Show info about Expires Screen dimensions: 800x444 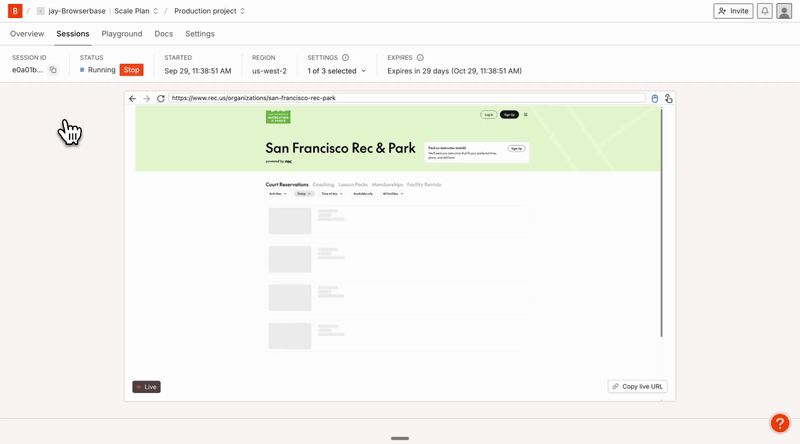[420, 58]
